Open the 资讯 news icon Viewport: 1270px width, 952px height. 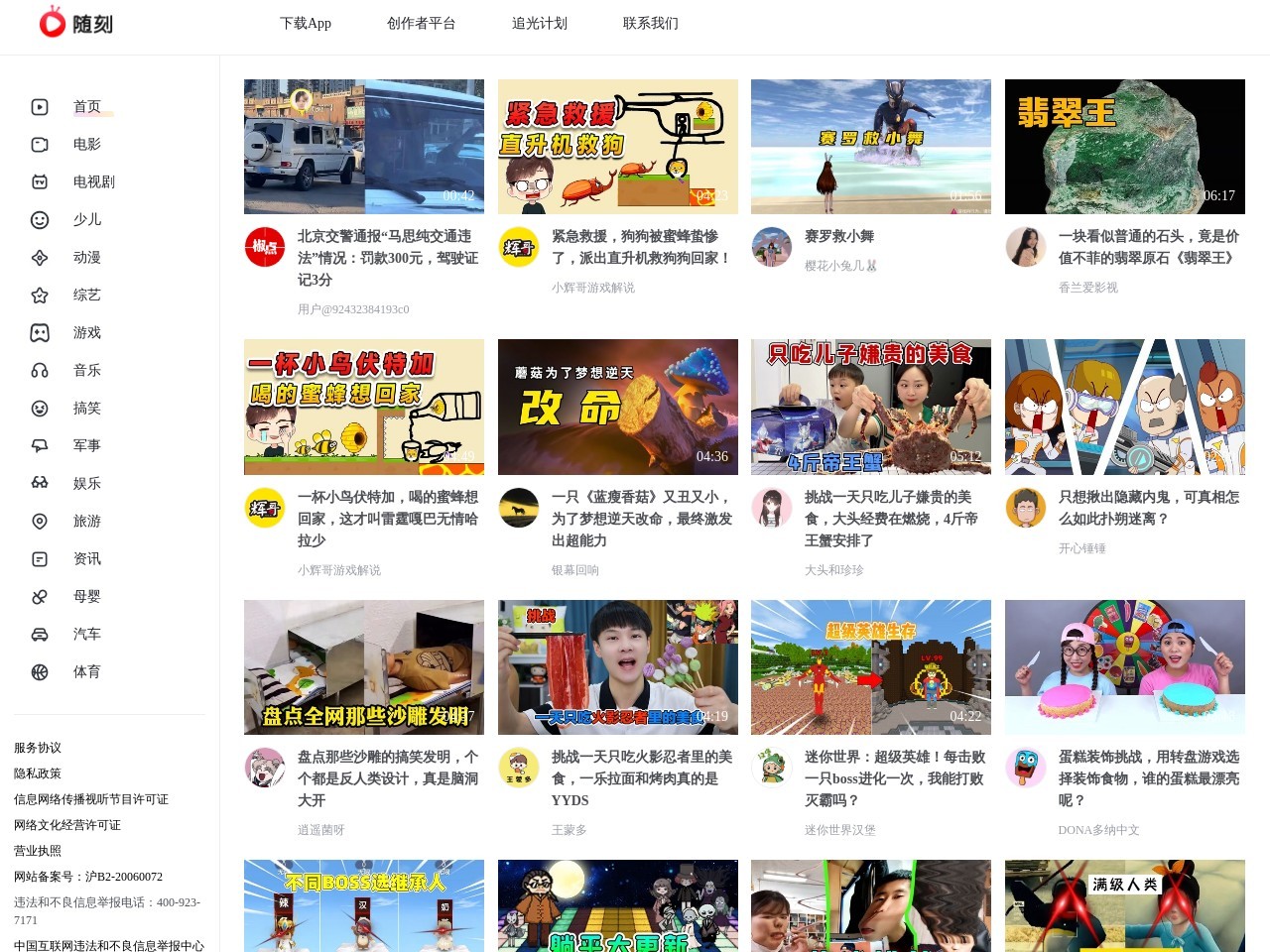(x=40, y=559)
